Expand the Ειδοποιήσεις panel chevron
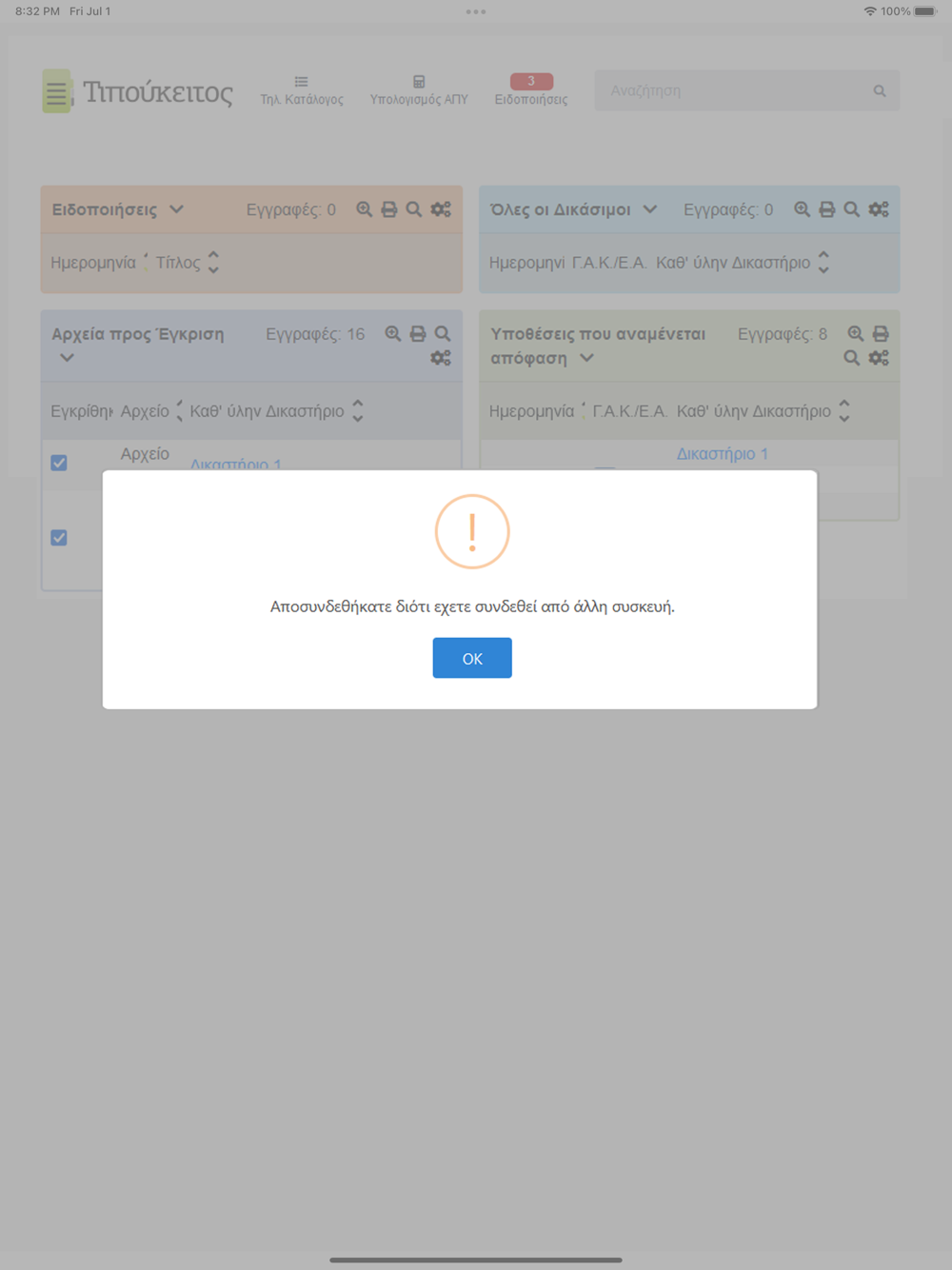 coord(176,209)
